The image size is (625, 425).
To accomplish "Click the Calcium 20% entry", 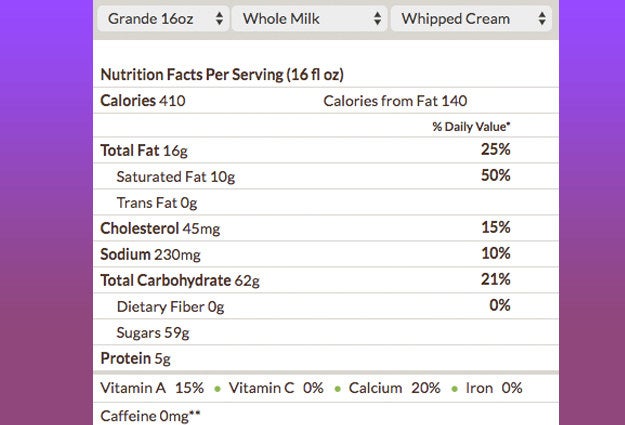I will [x=394, y=388].
